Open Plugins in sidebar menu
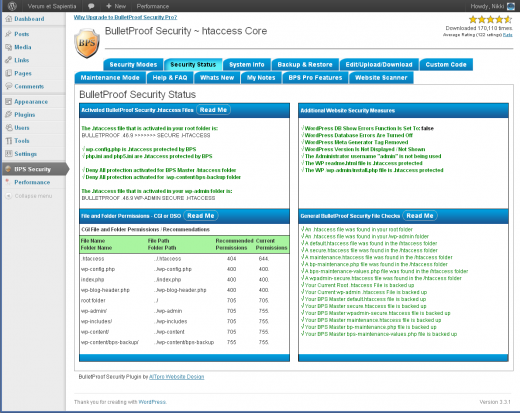The height and width of the screenshot is (413, 520). tap(25, 115)
